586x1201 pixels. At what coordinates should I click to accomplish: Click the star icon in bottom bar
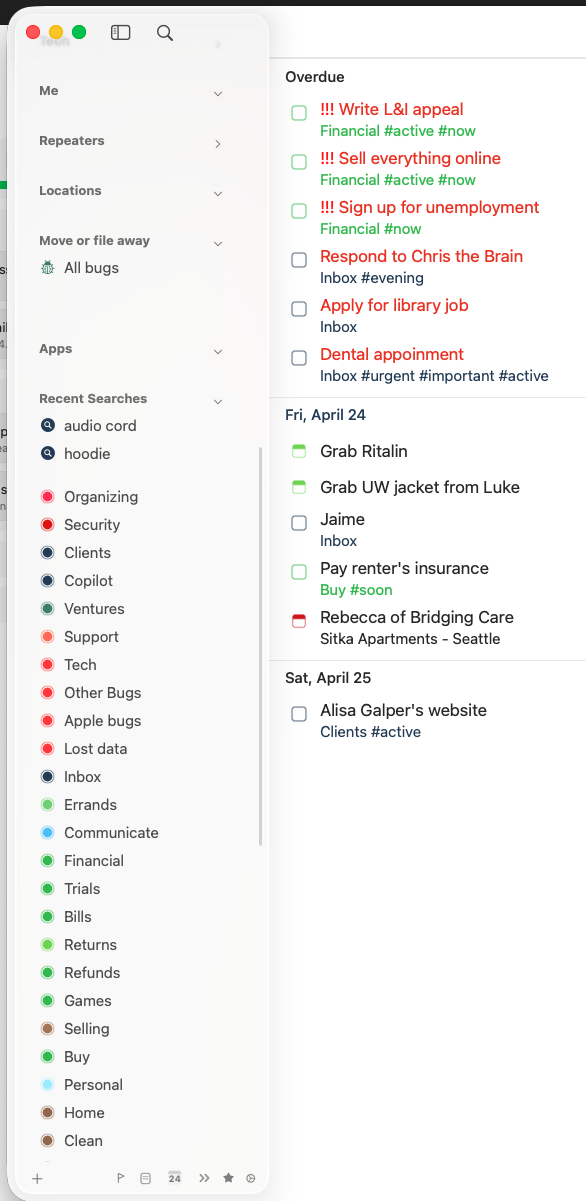pyautogui.click(x=228, y=1178)
